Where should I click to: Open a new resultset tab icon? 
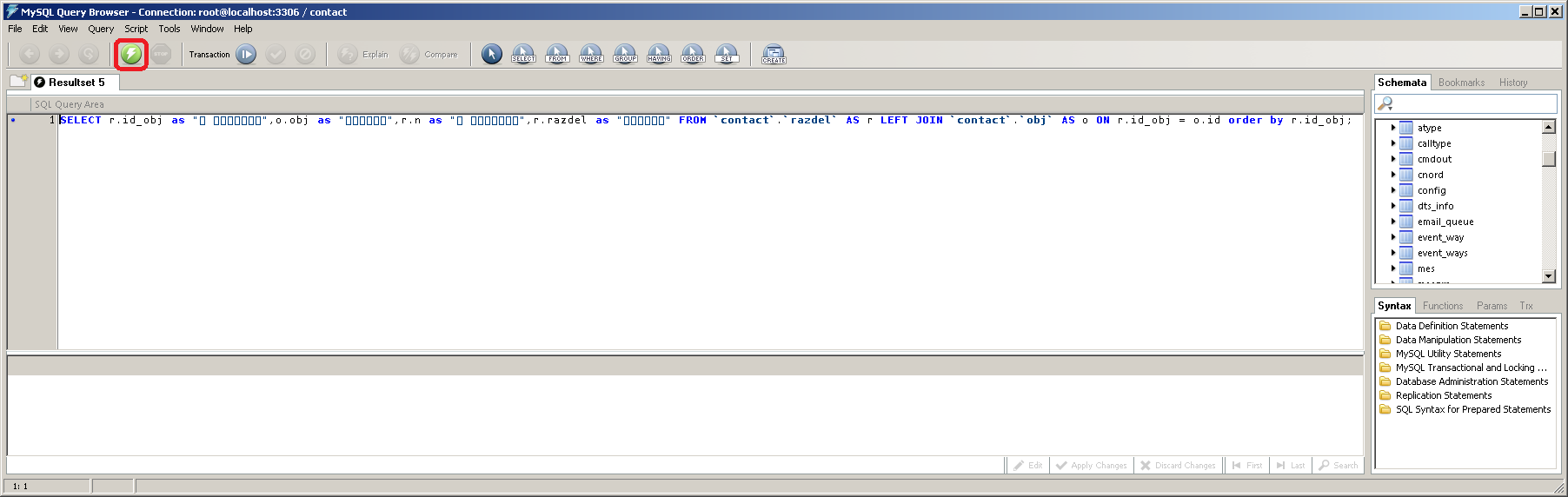(19, 82)
